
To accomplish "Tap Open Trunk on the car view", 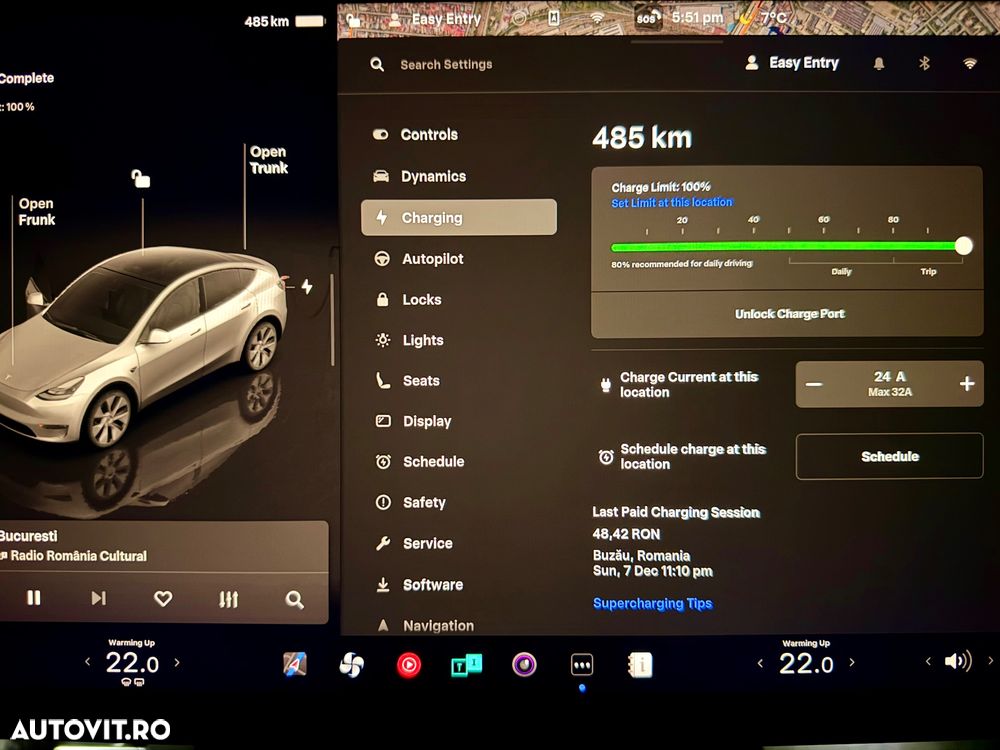I will (x=268, y=159).
